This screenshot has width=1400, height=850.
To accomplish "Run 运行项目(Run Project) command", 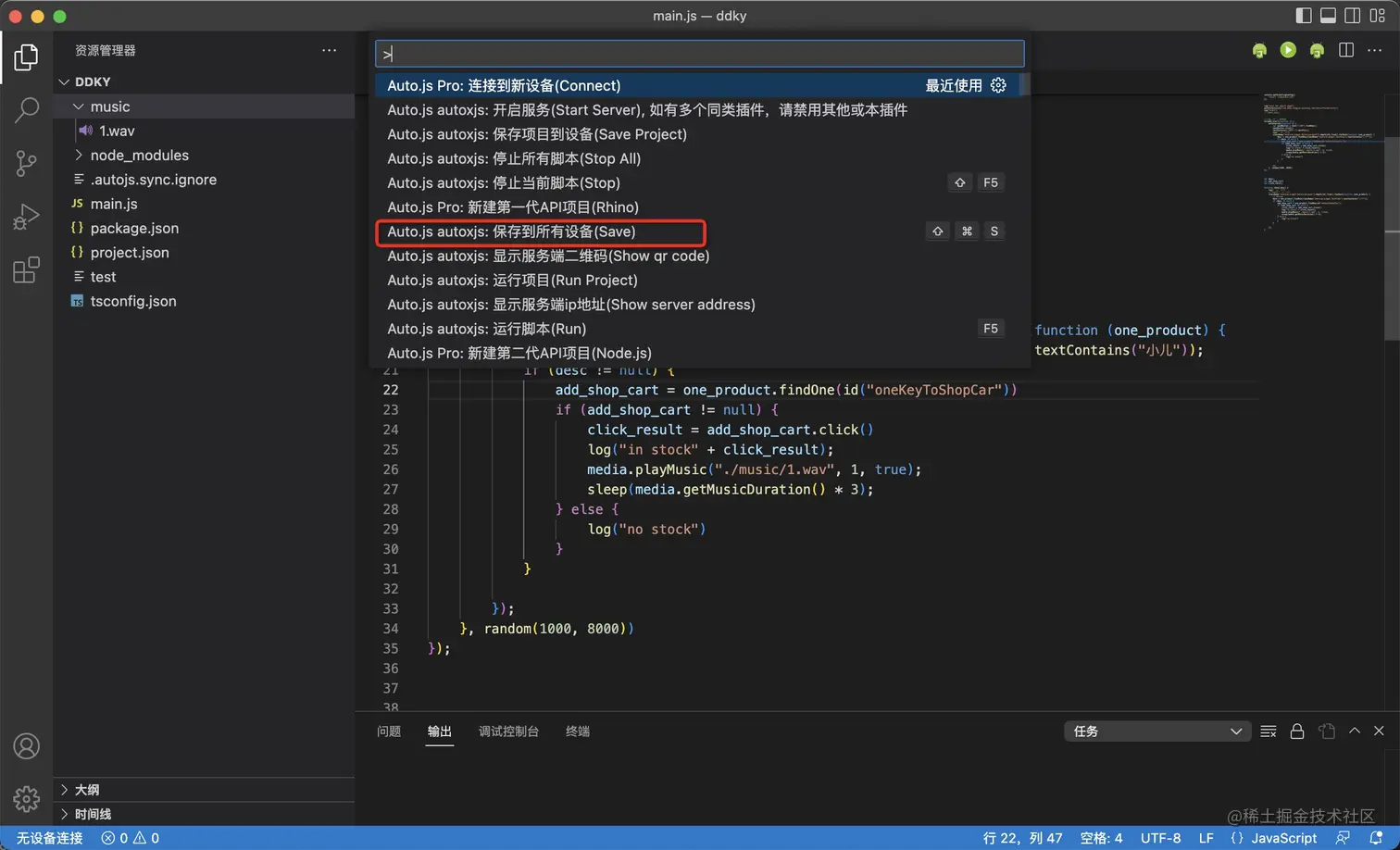I will click(699, 280).
